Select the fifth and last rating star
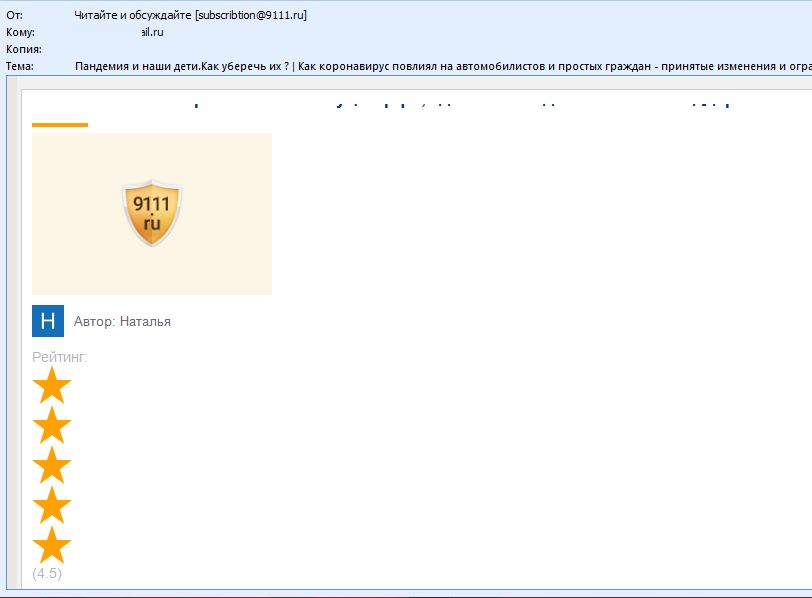This screenshot has width=812, height=598. [x=52, y=545]
